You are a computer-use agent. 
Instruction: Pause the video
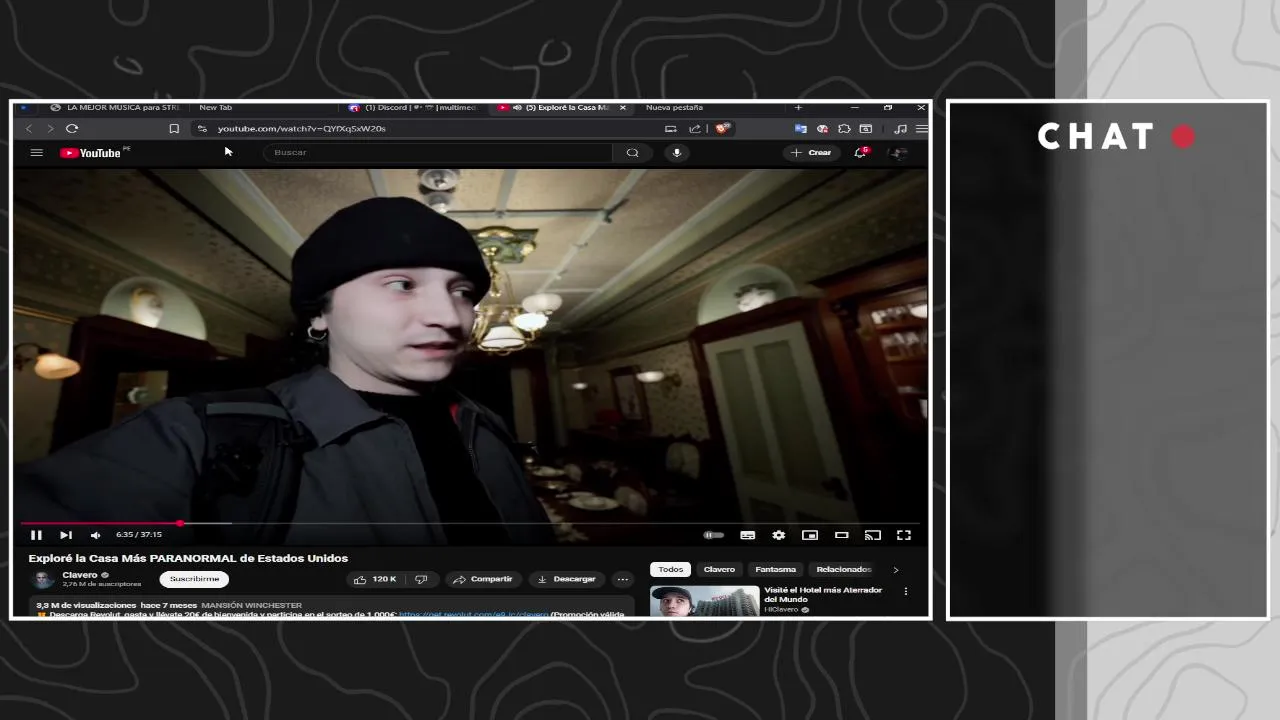36,535
